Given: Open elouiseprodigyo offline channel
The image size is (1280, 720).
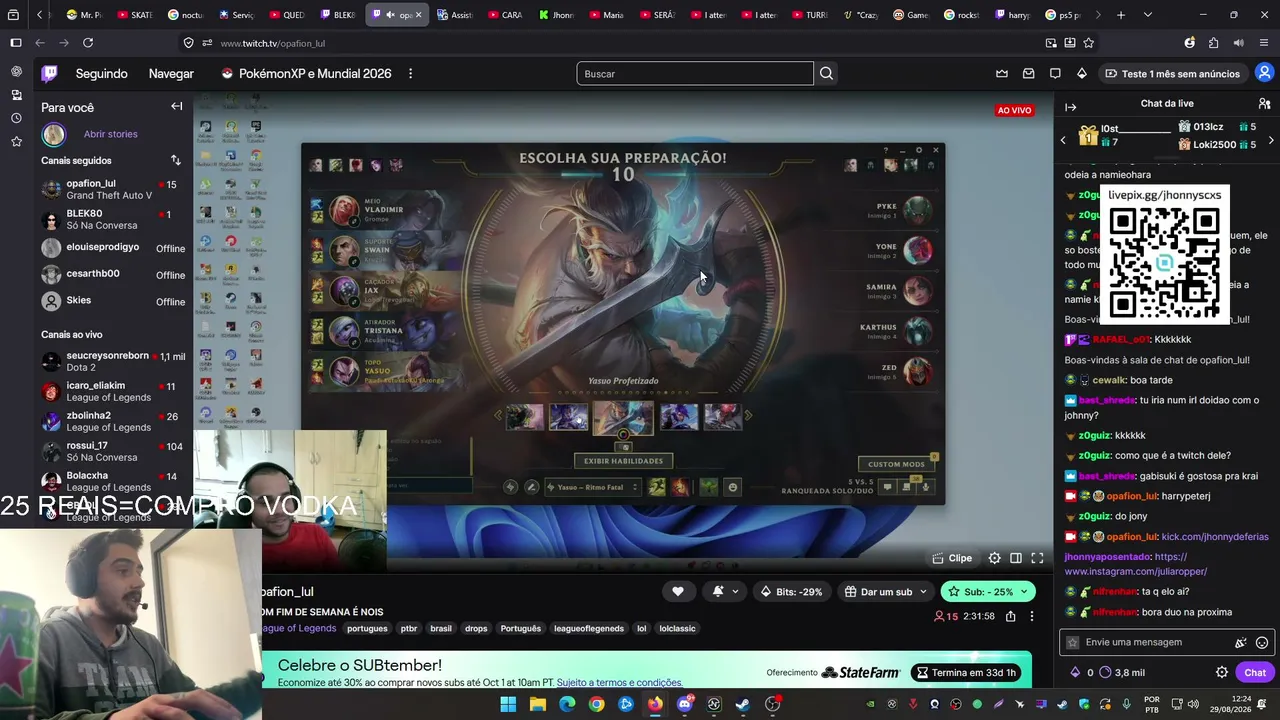Looking at the screenshot, I should [x=110, y=247].
